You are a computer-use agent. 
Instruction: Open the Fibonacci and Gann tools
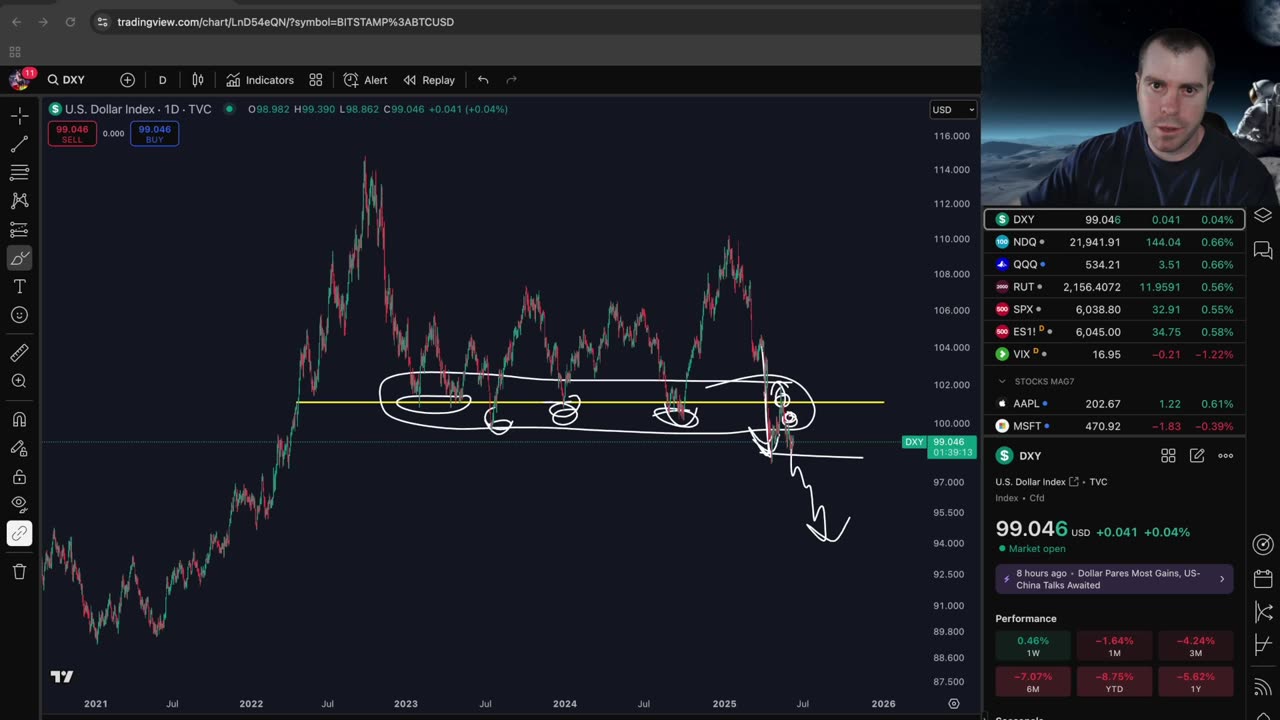(19, 173)
